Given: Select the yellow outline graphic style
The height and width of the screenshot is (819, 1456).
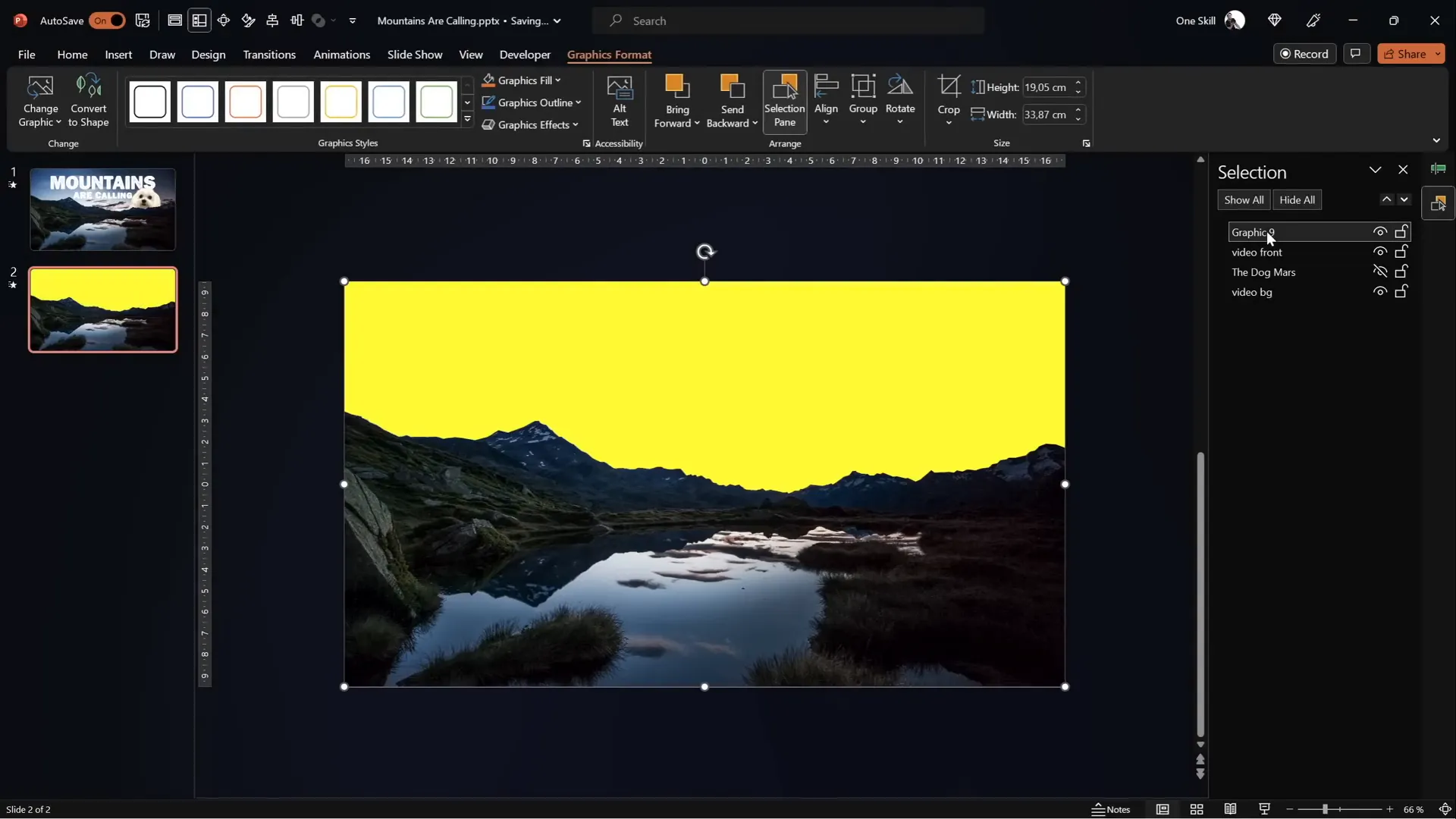Looking at the screenshot, I should pyautogui.click(x=341, y=102).
